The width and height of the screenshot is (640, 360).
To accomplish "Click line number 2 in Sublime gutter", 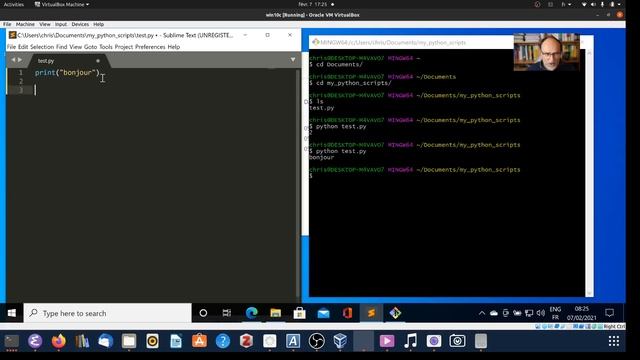I will pos(21,81).
